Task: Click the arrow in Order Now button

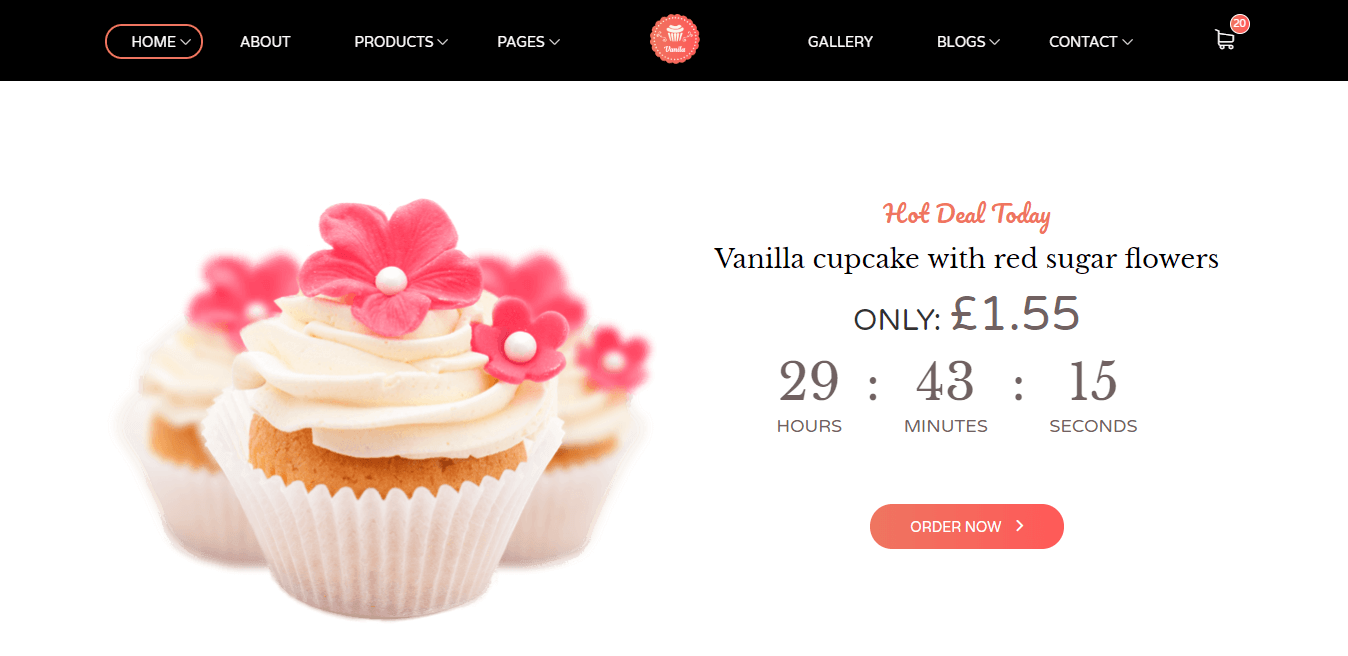Action: (1019, 526)
